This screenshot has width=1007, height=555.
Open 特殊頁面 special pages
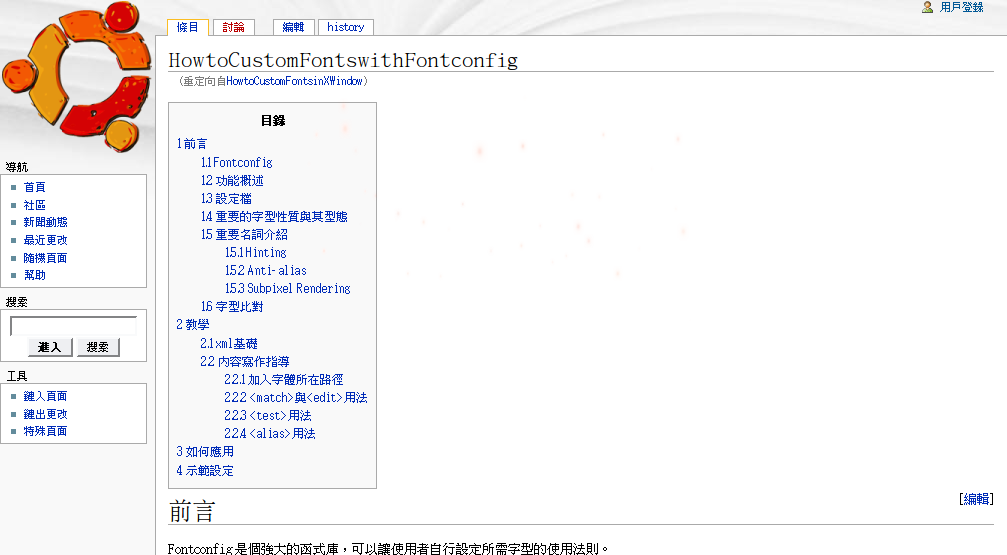46,431
